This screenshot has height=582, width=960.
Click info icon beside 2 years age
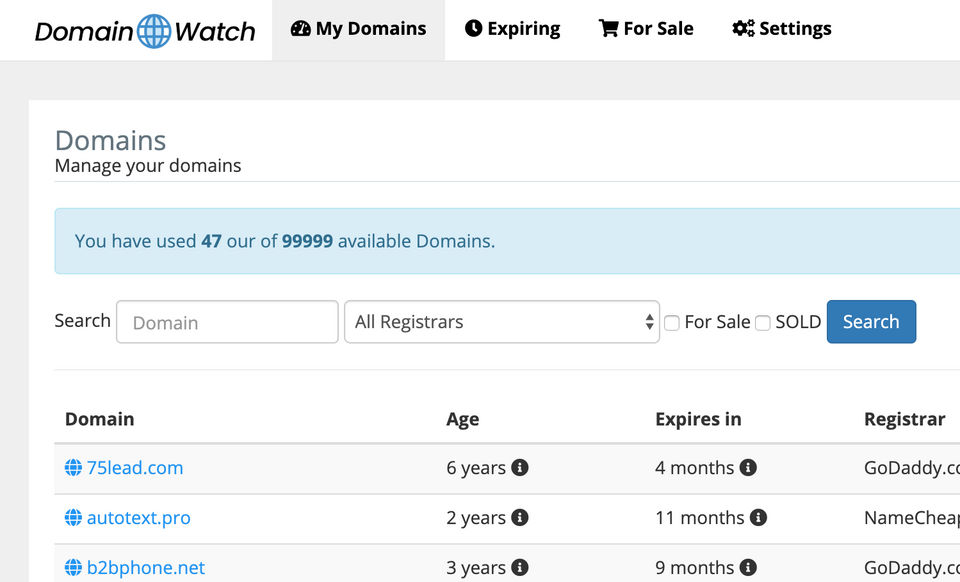point(520,518)
